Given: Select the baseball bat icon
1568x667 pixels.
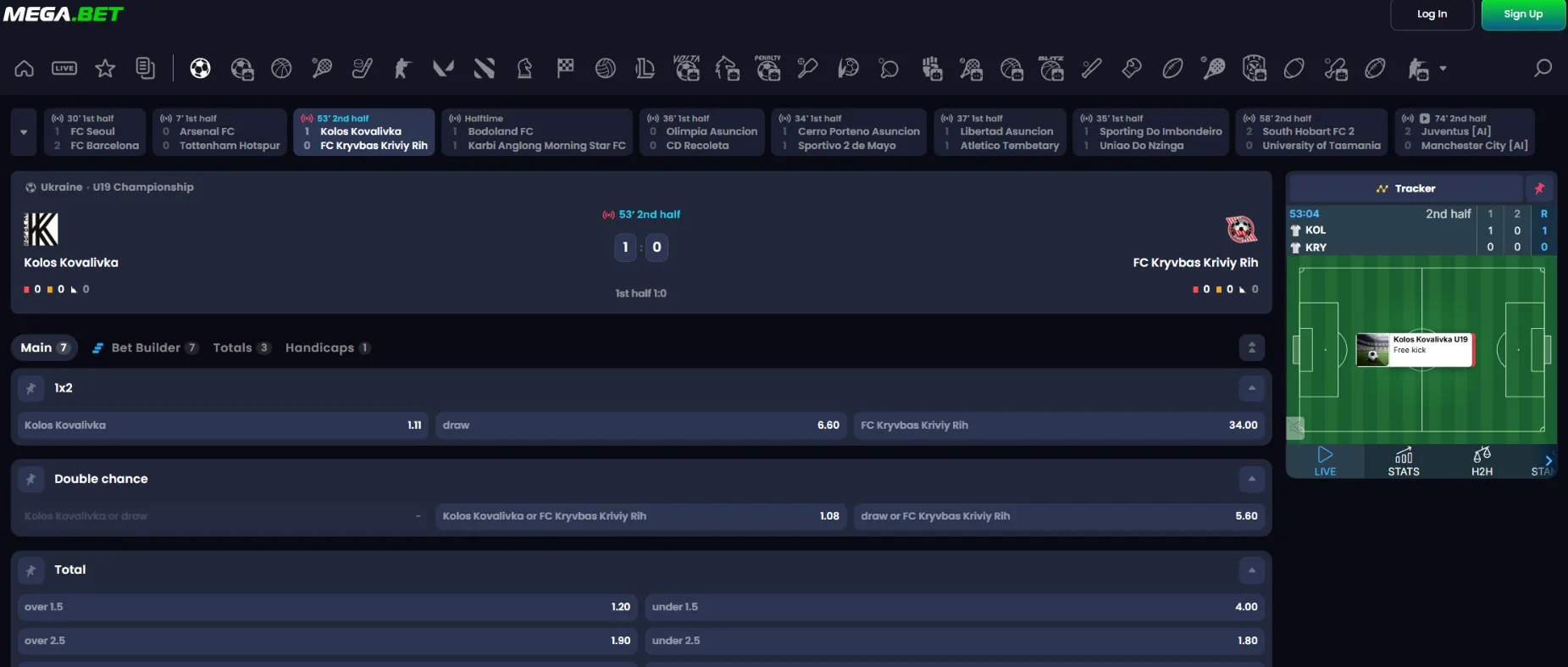Looking at the screenshot, I should 1092,69.
